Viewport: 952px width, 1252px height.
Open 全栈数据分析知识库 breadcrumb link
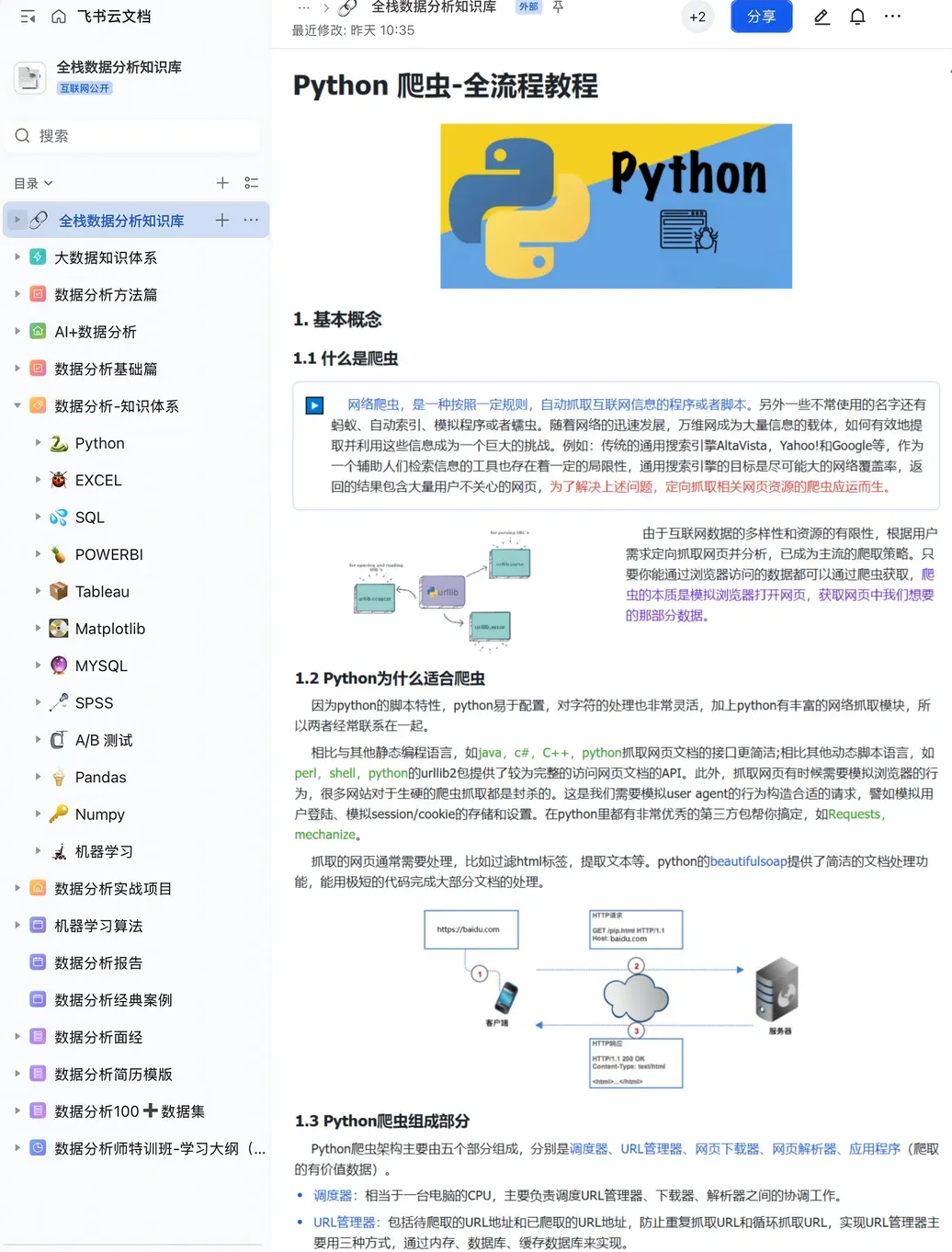point(434,7)
